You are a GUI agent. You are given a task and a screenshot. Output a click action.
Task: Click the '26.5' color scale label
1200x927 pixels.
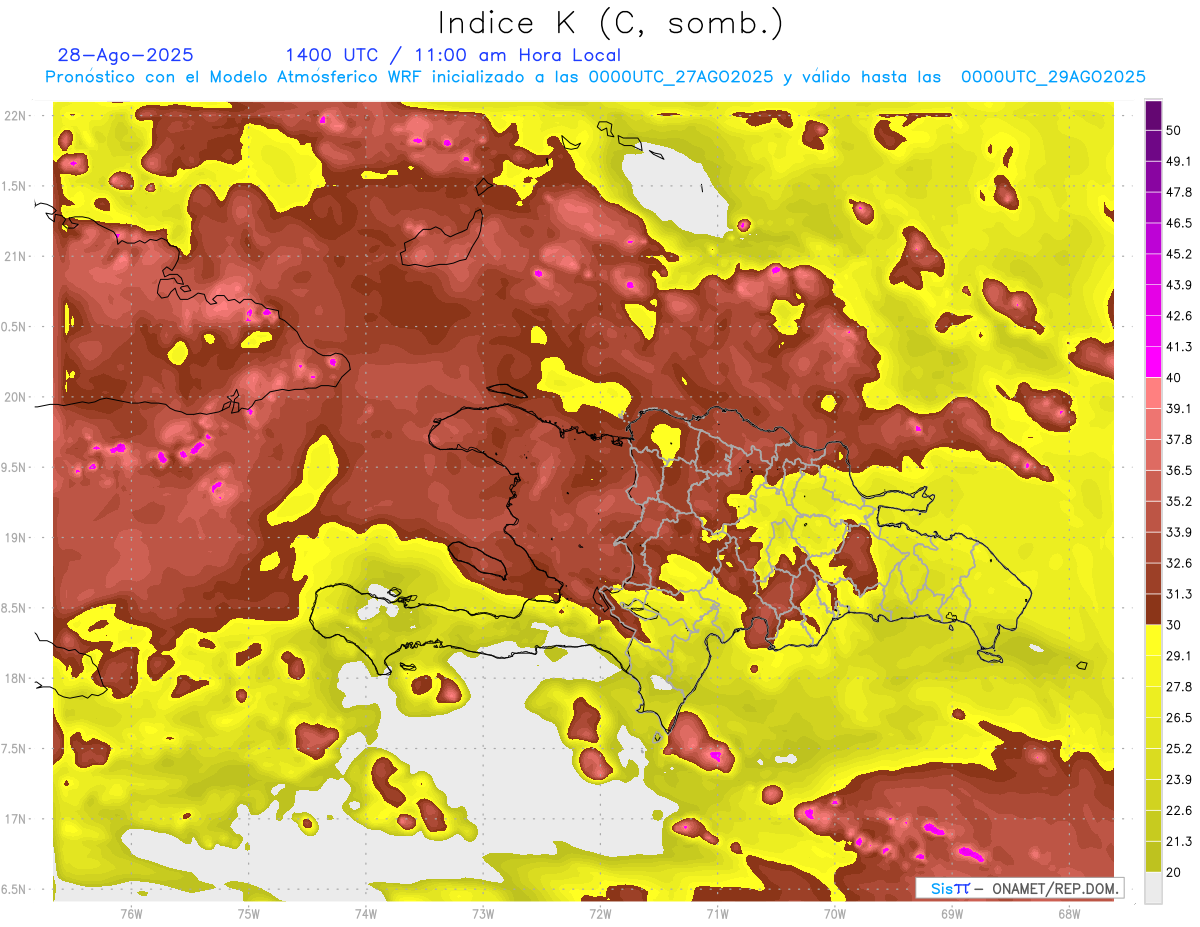[1179, 718]
